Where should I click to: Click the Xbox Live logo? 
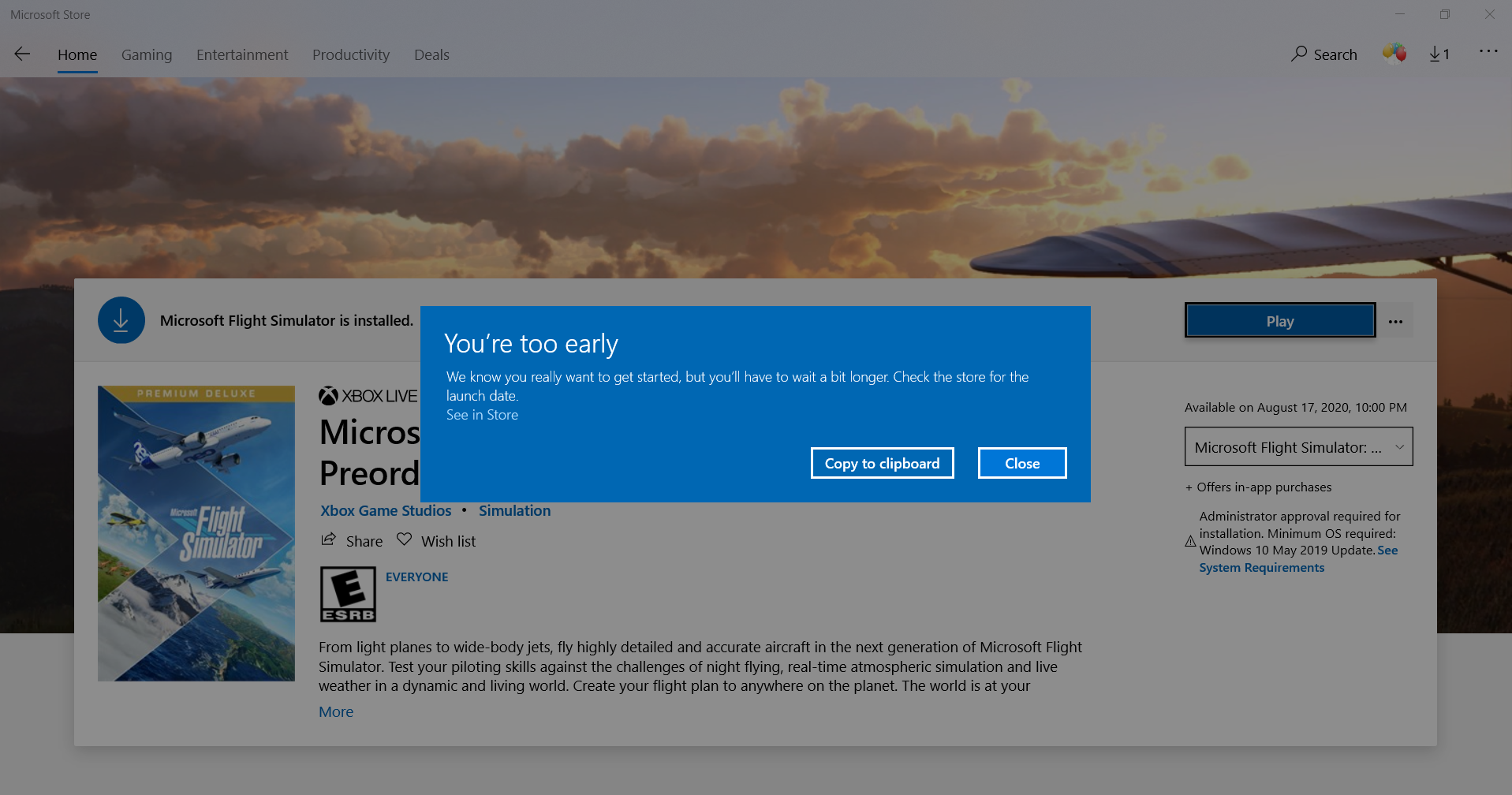pos(368,396)
